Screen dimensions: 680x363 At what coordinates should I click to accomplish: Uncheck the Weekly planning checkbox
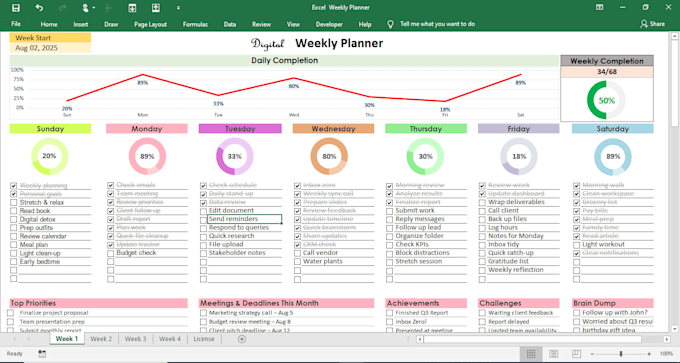point(13,186)
